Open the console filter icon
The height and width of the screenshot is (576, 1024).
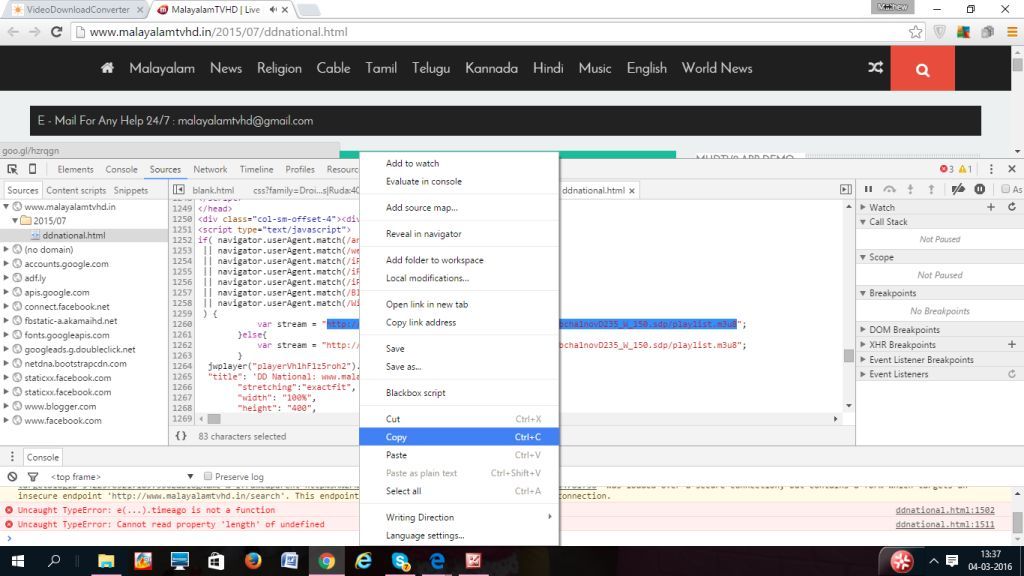(33, 476)
